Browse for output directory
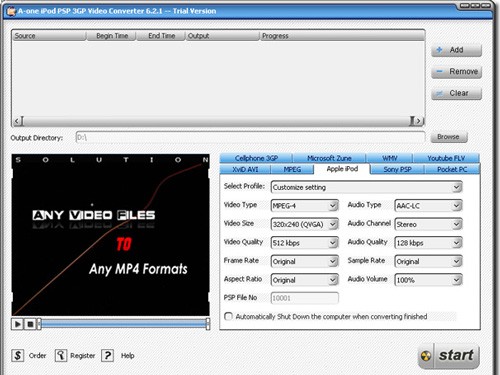The width and height of the screenshot is (500, 375). pos(449,137)
